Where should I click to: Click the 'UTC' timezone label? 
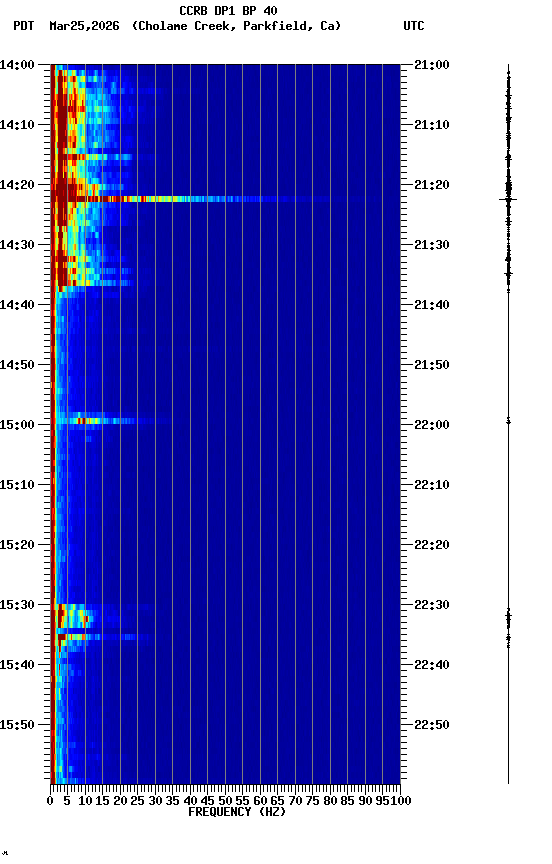tap(414, 26)
